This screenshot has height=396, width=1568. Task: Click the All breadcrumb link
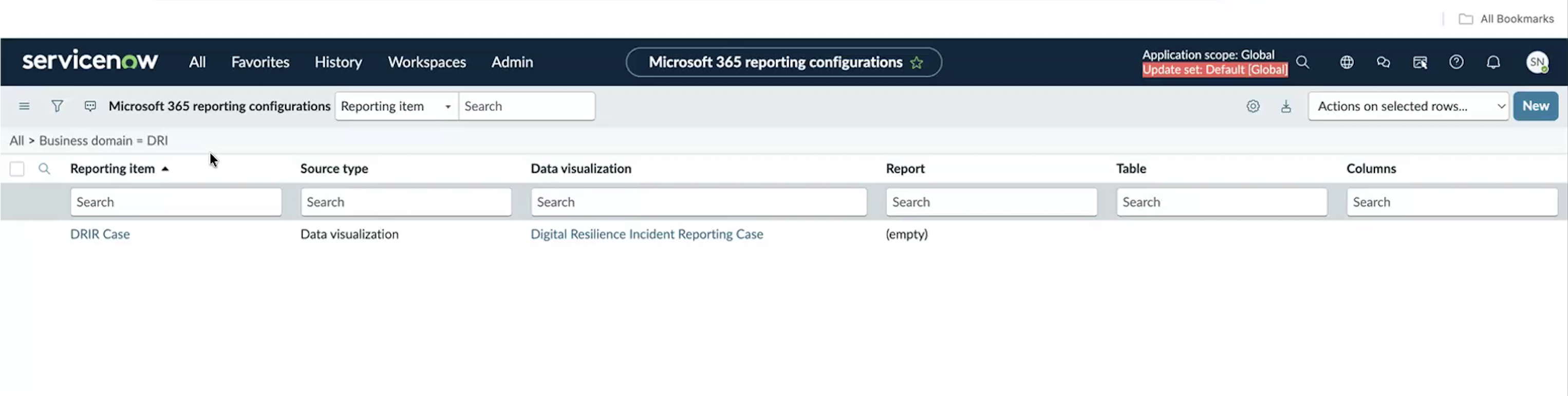point(16,140)
